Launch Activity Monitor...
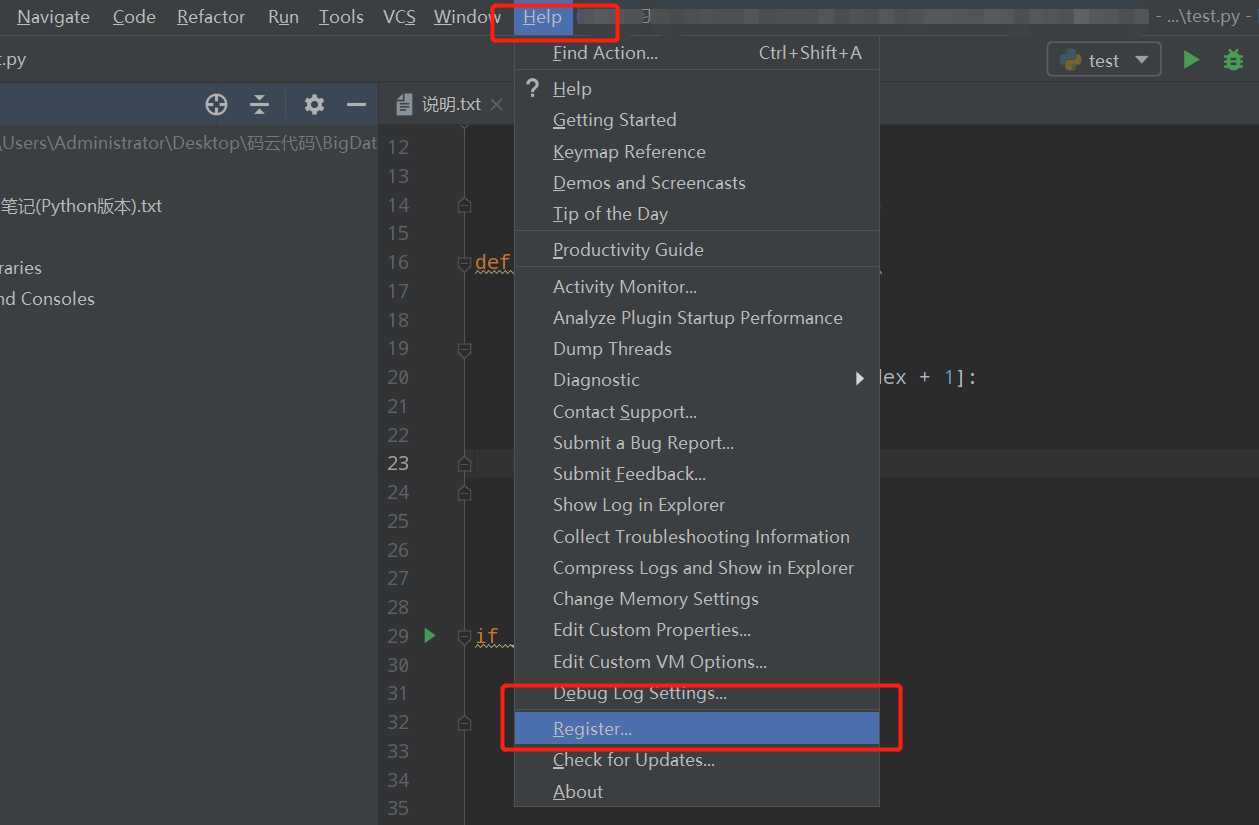This screenshot has height=825, width=1259. coord(697,287)
